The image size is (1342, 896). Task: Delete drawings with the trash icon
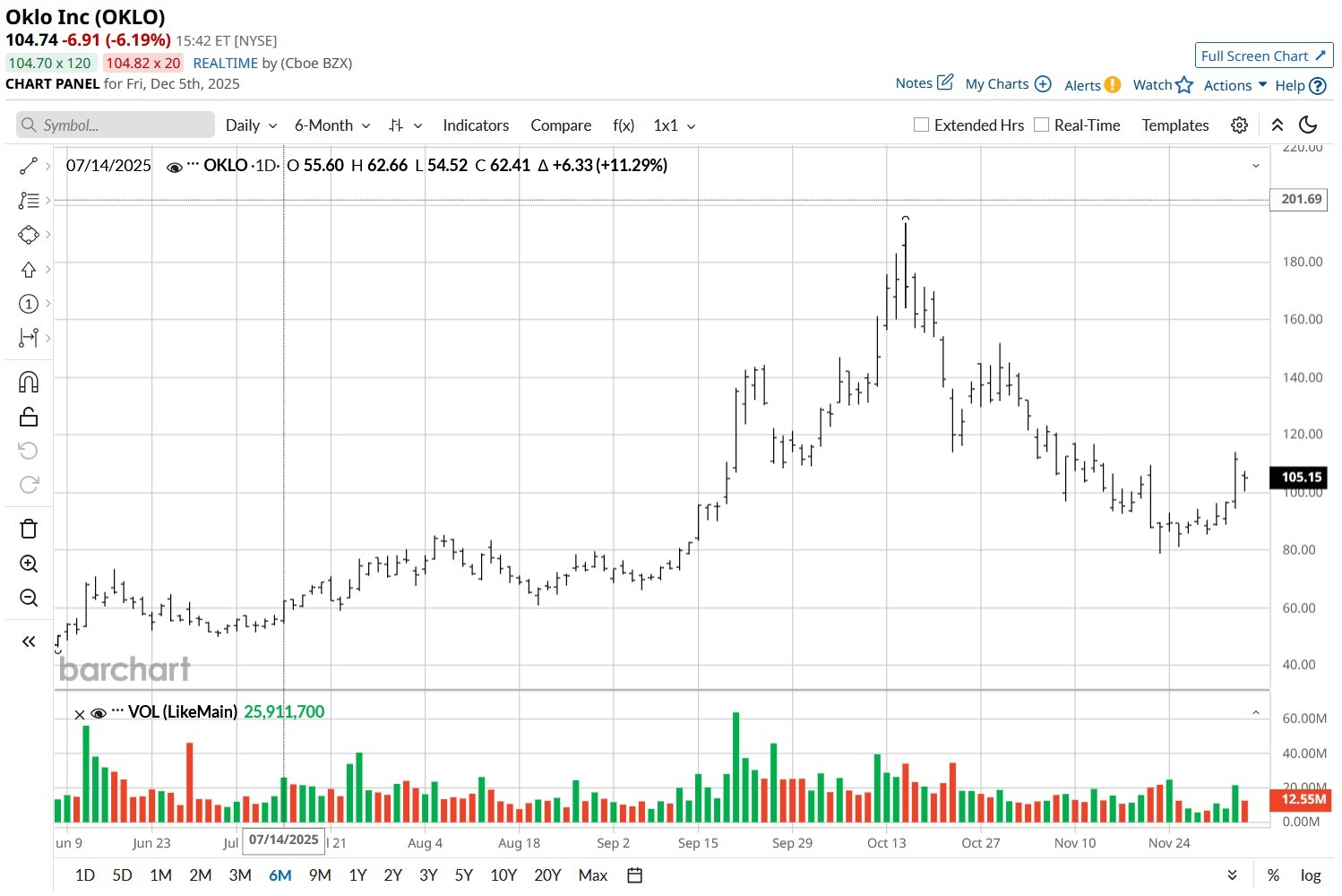click(29, 529)
